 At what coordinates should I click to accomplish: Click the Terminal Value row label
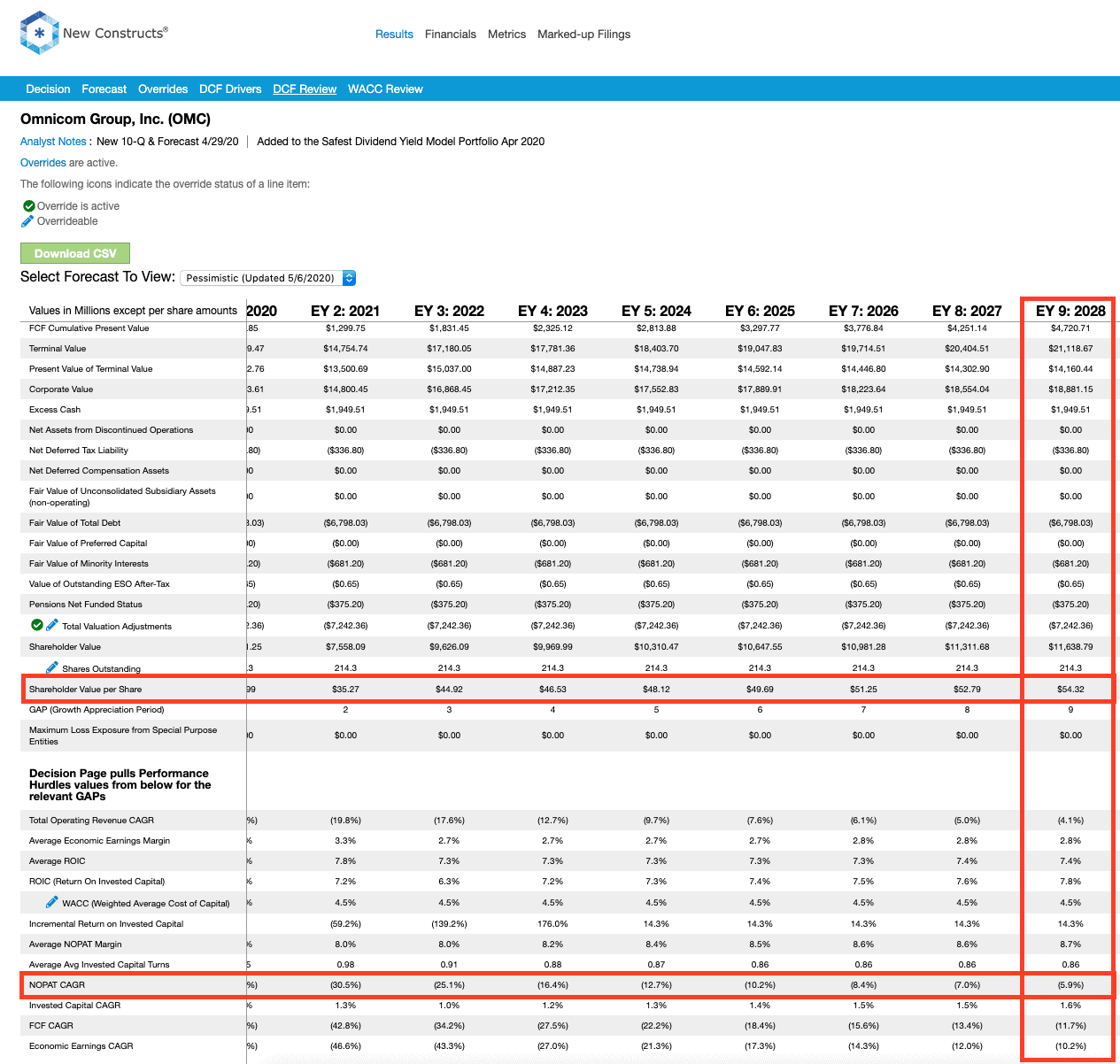click(58, 349)
